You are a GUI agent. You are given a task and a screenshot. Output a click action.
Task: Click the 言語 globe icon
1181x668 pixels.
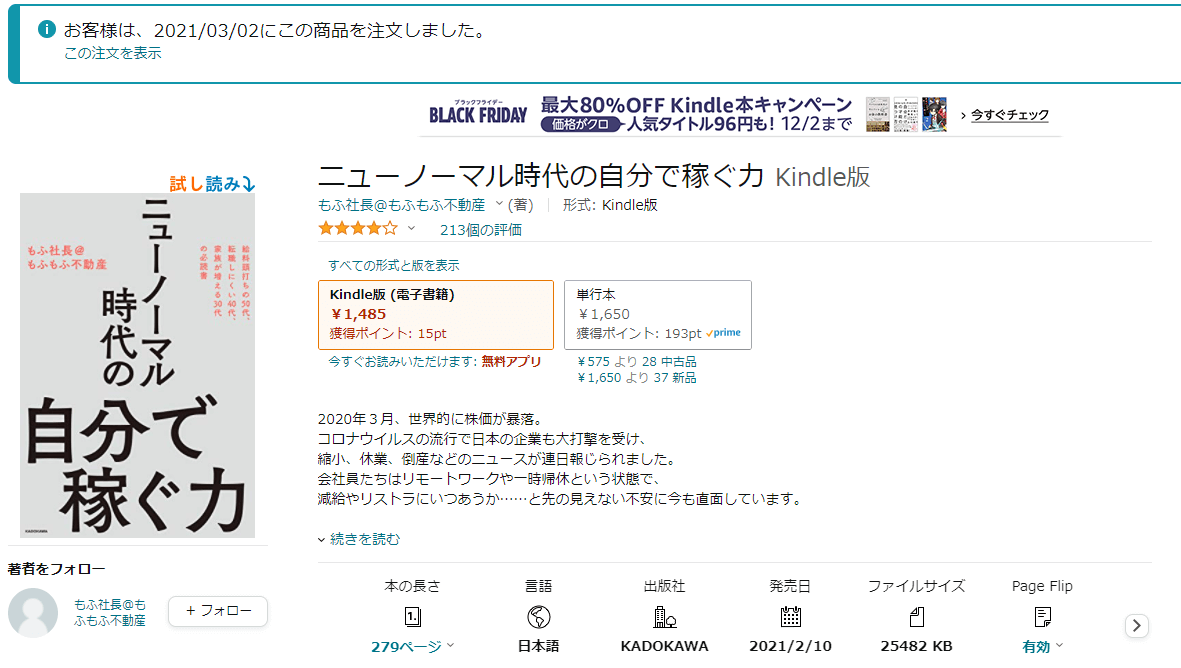point(539,618)
